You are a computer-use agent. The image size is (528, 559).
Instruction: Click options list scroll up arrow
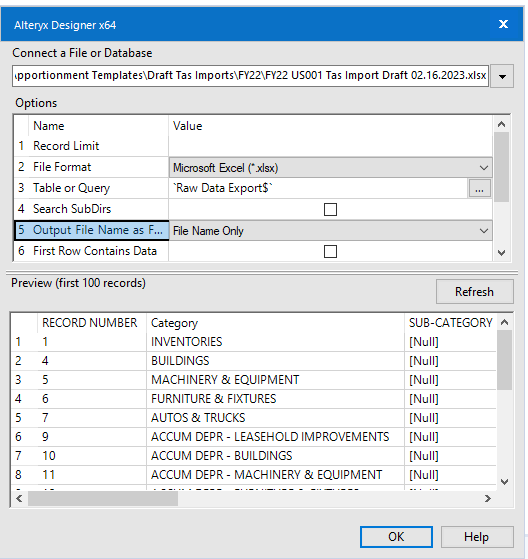tap(501, 124)
